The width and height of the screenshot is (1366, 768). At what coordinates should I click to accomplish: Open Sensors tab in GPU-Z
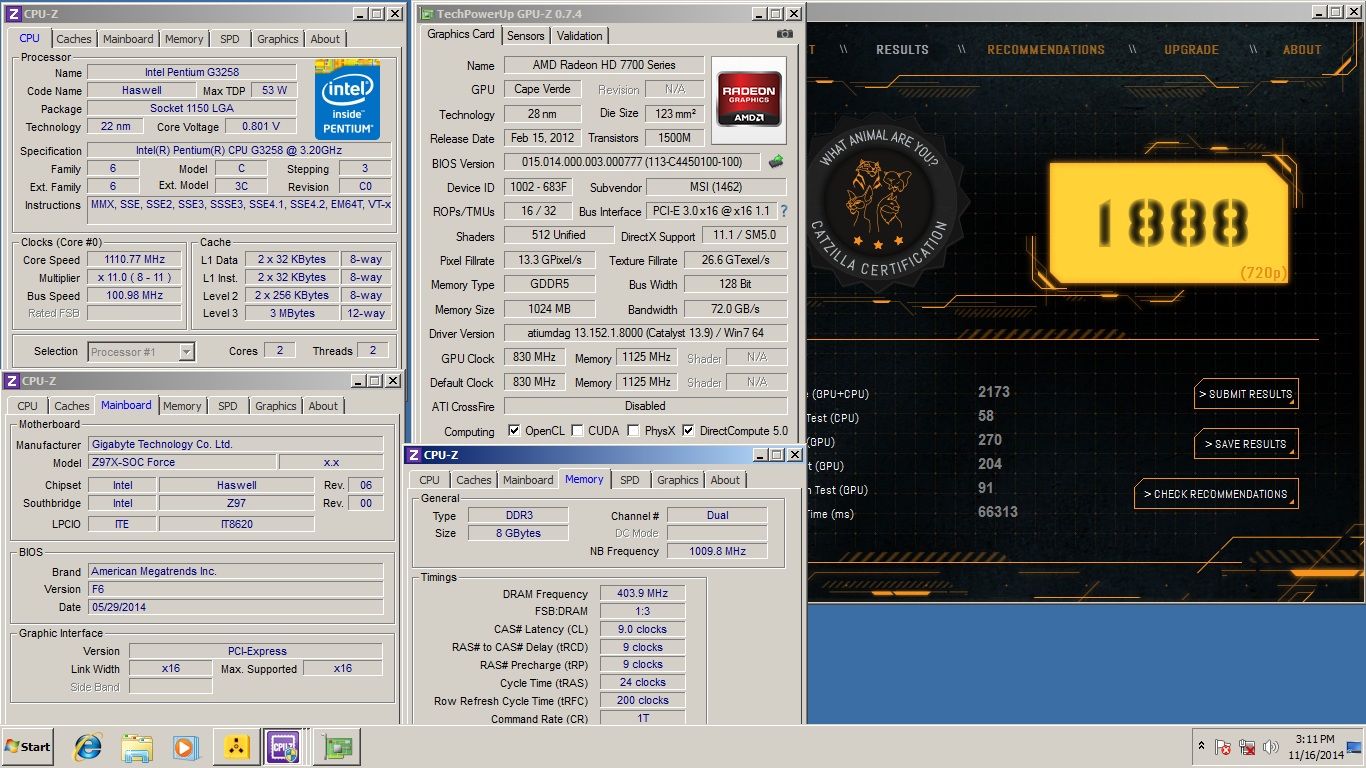[x=525, y=35]
